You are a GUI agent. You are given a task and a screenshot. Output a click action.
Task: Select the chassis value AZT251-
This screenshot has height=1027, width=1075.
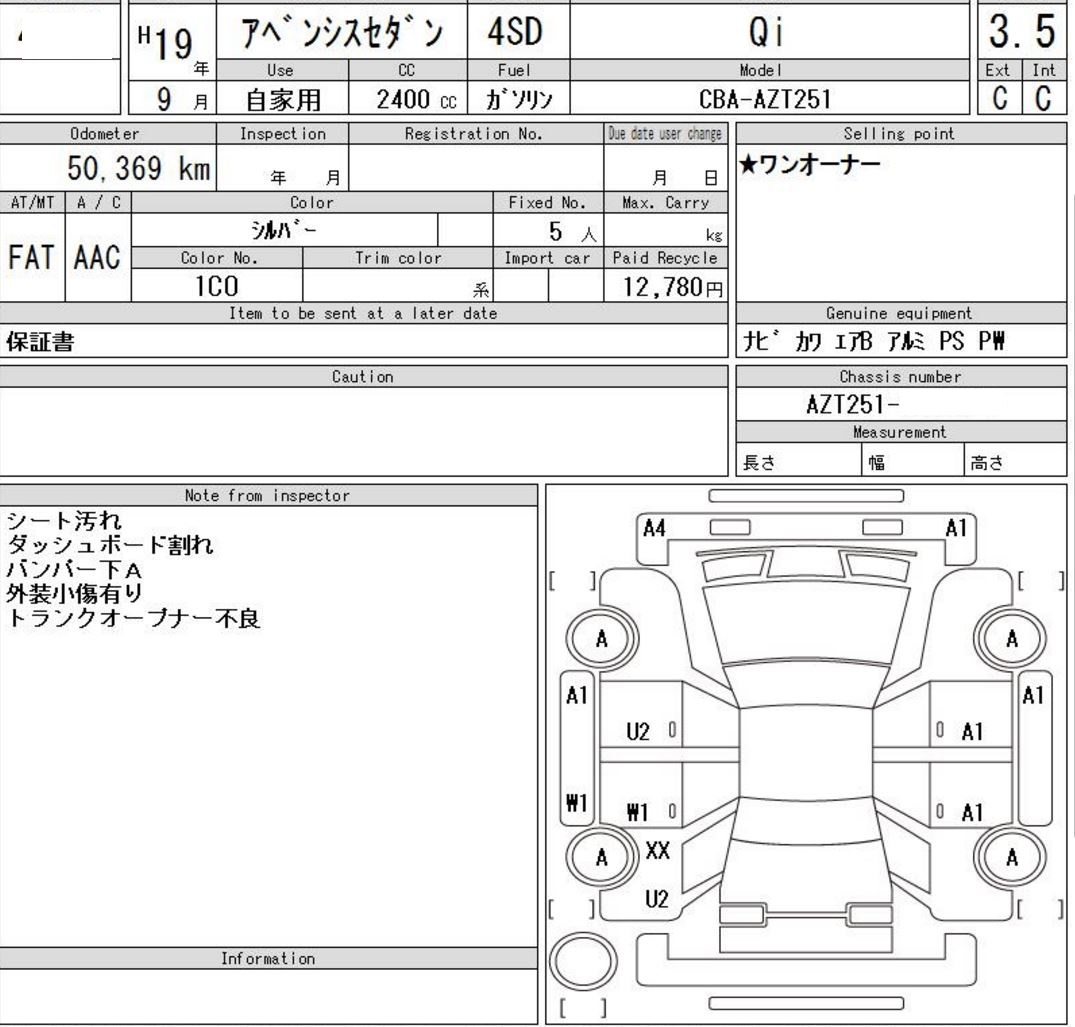[852, 404]
